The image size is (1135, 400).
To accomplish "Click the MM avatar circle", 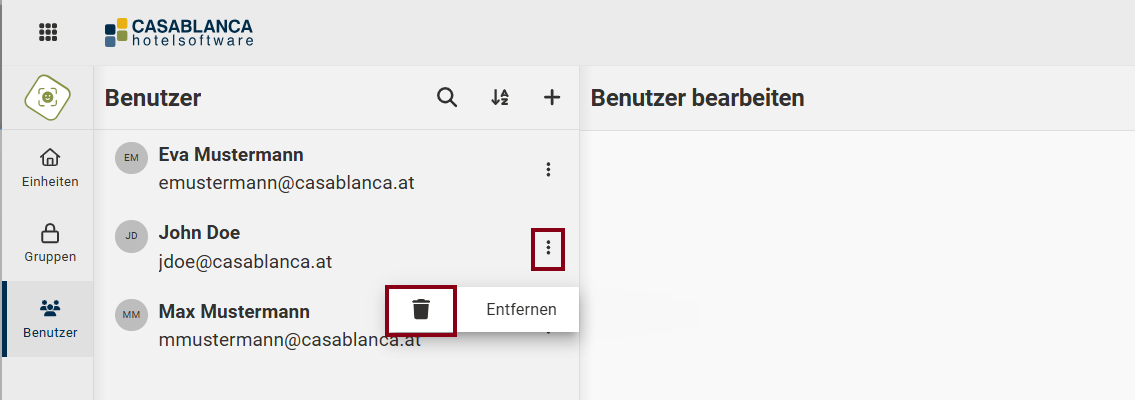I will click(131, 314).
